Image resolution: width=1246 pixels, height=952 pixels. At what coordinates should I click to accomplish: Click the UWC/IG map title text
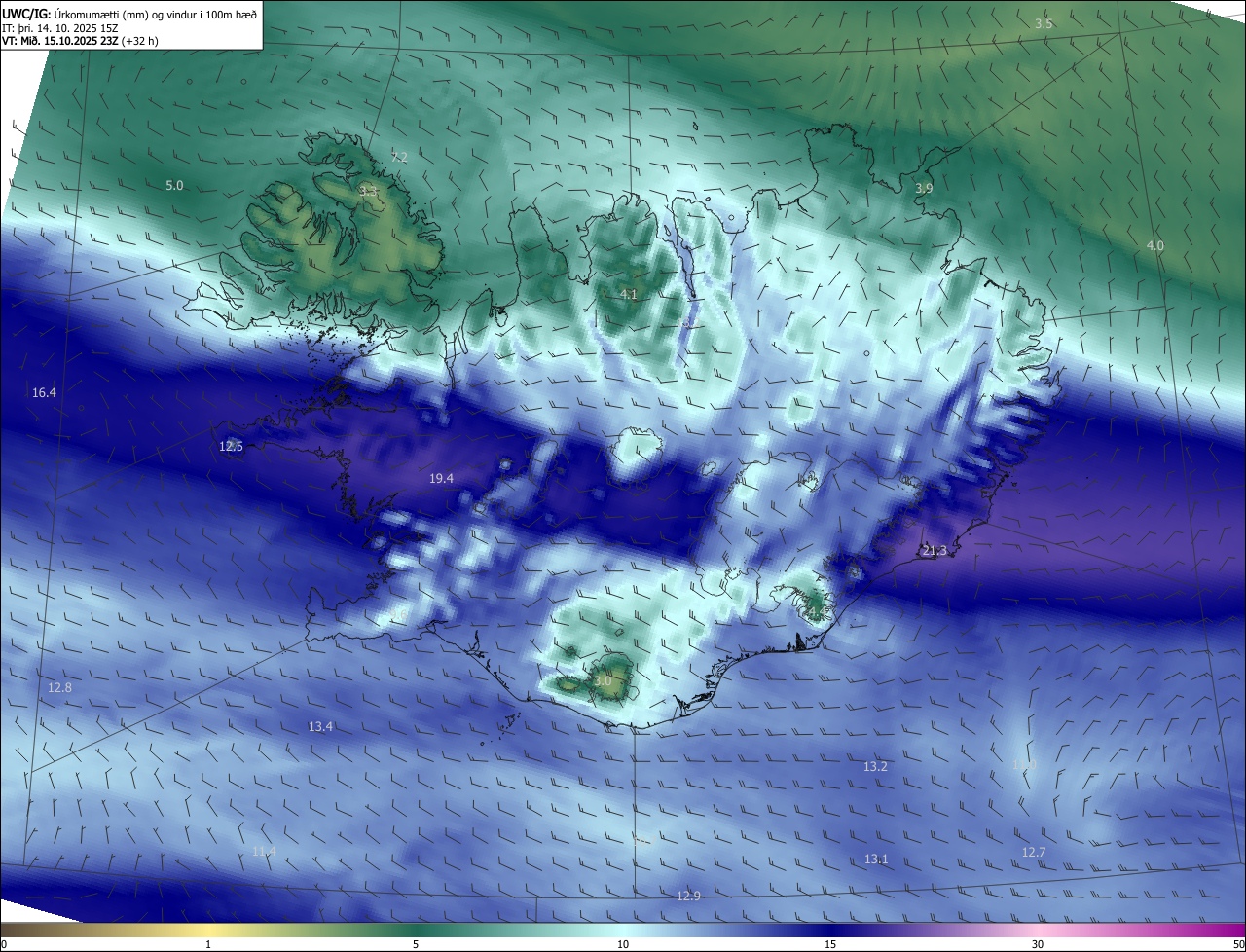[x=129, y=13]
